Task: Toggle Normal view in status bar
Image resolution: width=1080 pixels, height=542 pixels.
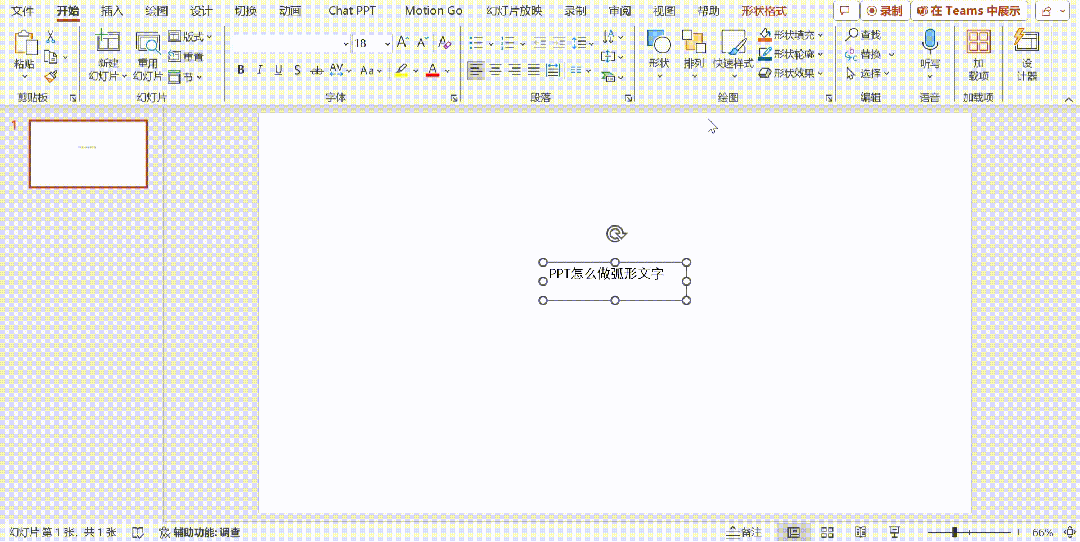Action: click(x=793, y=532)
